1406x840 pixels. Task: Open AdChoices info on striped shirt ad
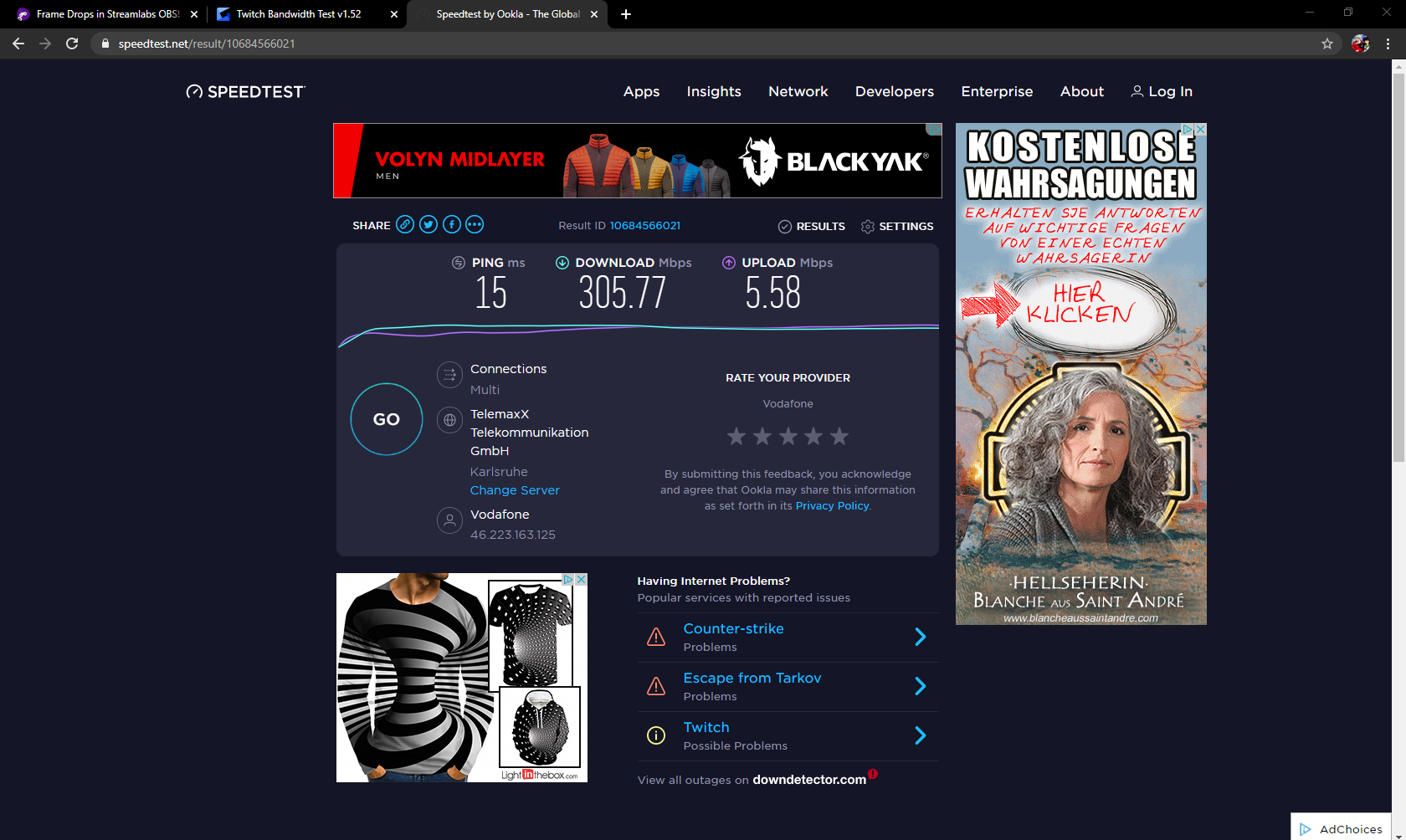568,579
